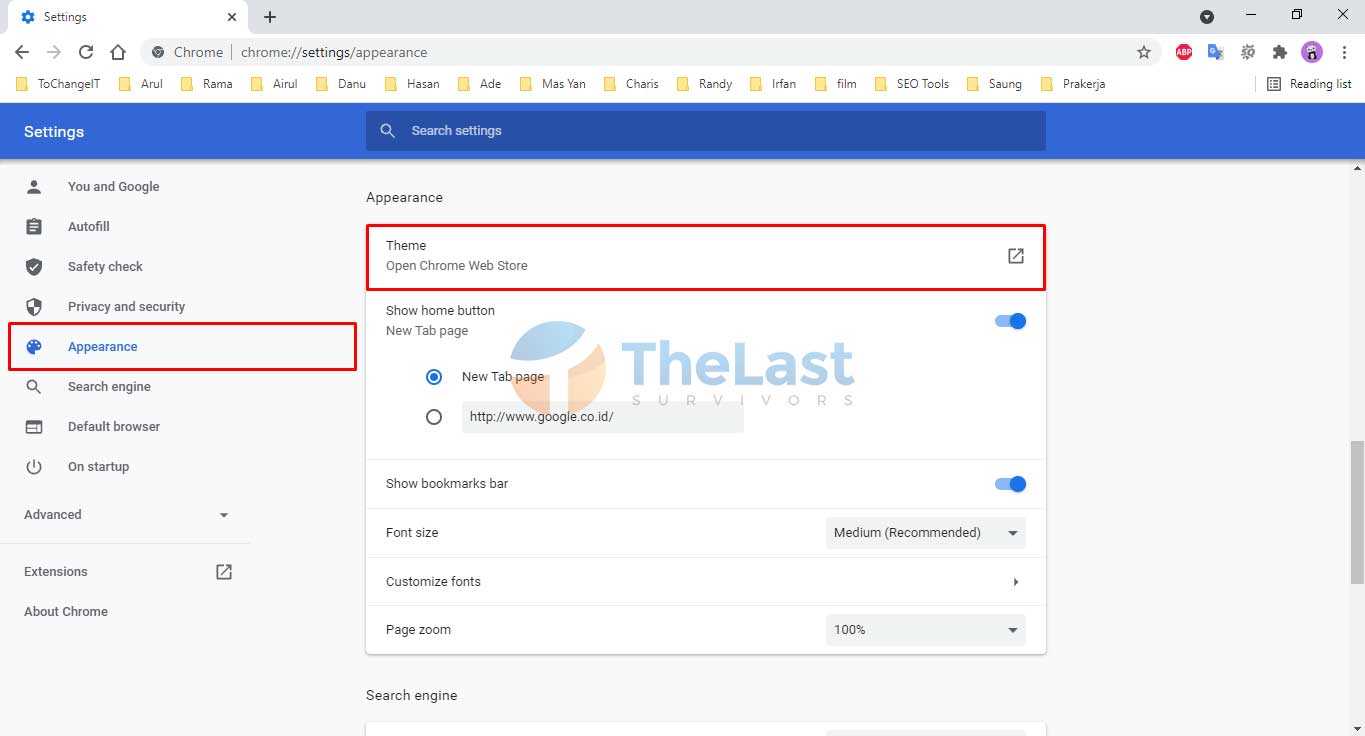The image size is (1365, 736).
Task: Click external link icon on Theme row
Action: [x=1016, y=256]
